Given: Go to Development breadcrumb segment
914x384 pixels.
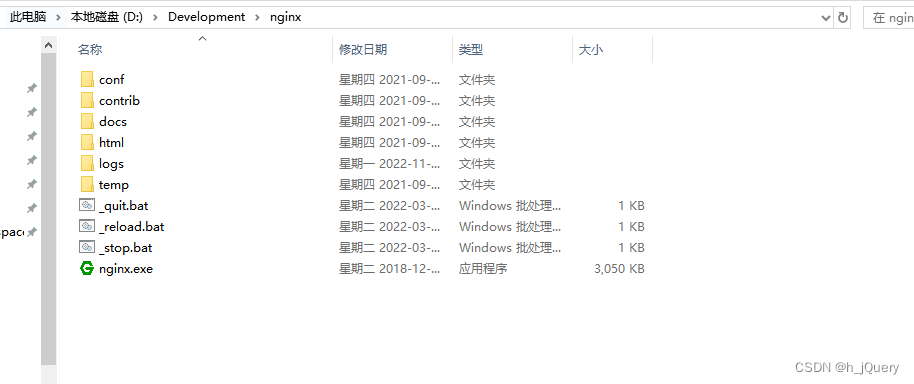Looking at the screenshot, I should pos(206,17).
